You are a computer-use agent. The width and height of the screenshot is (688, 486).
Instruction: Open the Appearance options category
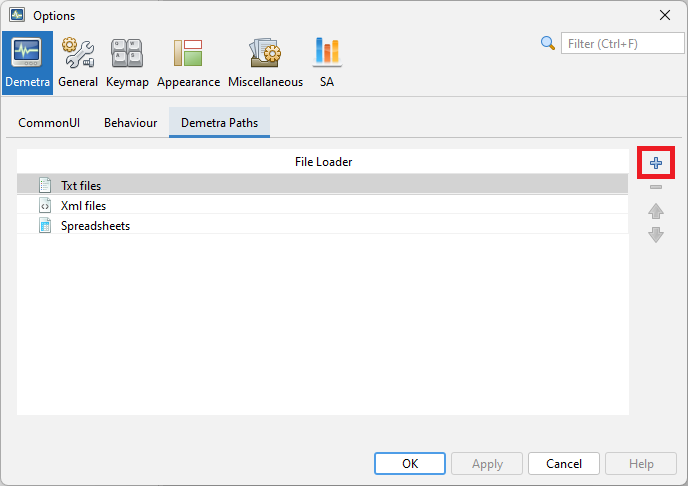point(188,63)
